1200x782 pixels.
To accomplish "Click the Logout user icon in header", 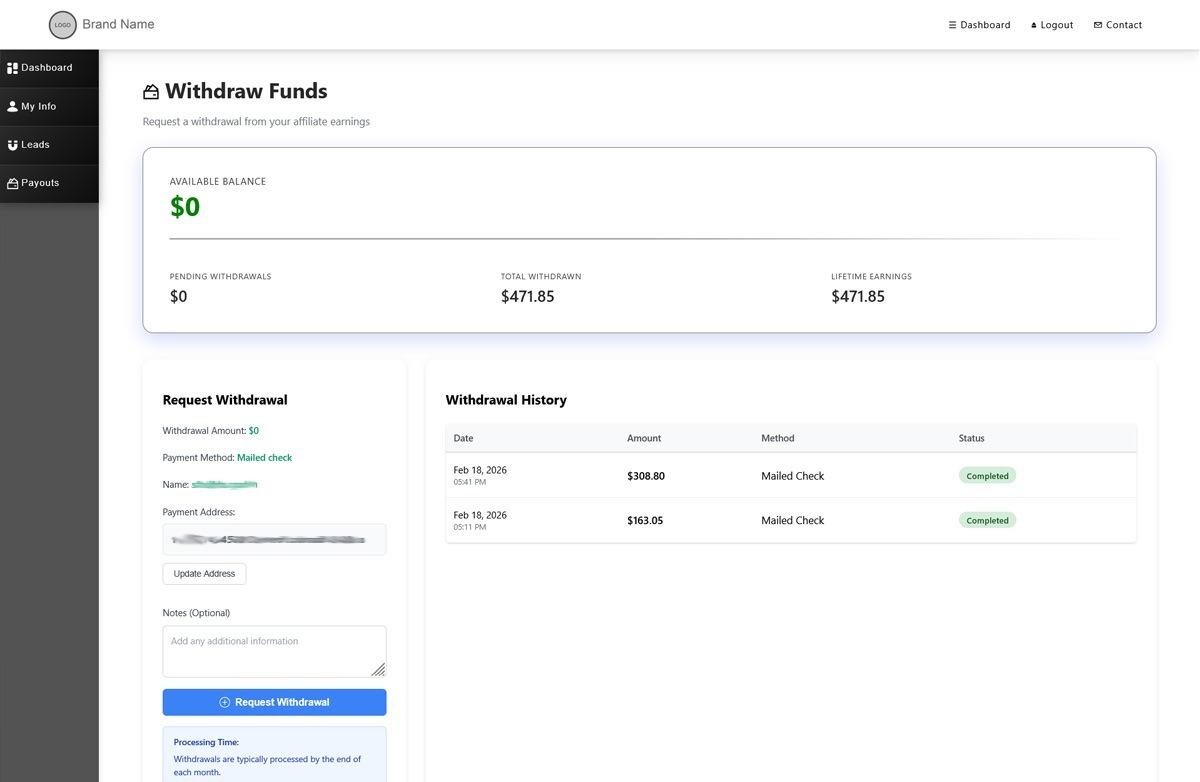I will pos(1034,26).
